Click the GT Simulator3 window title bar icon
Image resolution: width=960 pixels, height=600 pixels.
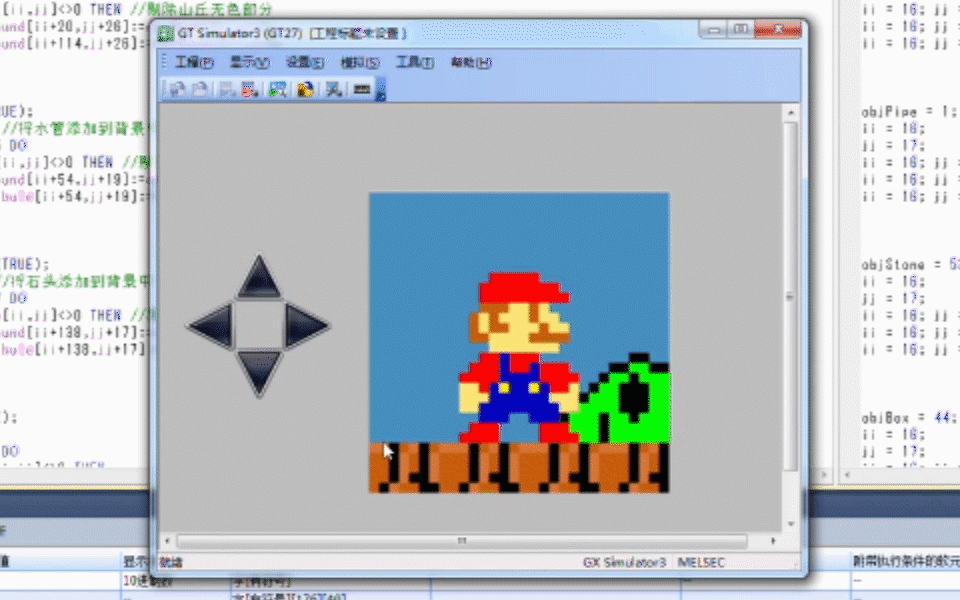166,33
